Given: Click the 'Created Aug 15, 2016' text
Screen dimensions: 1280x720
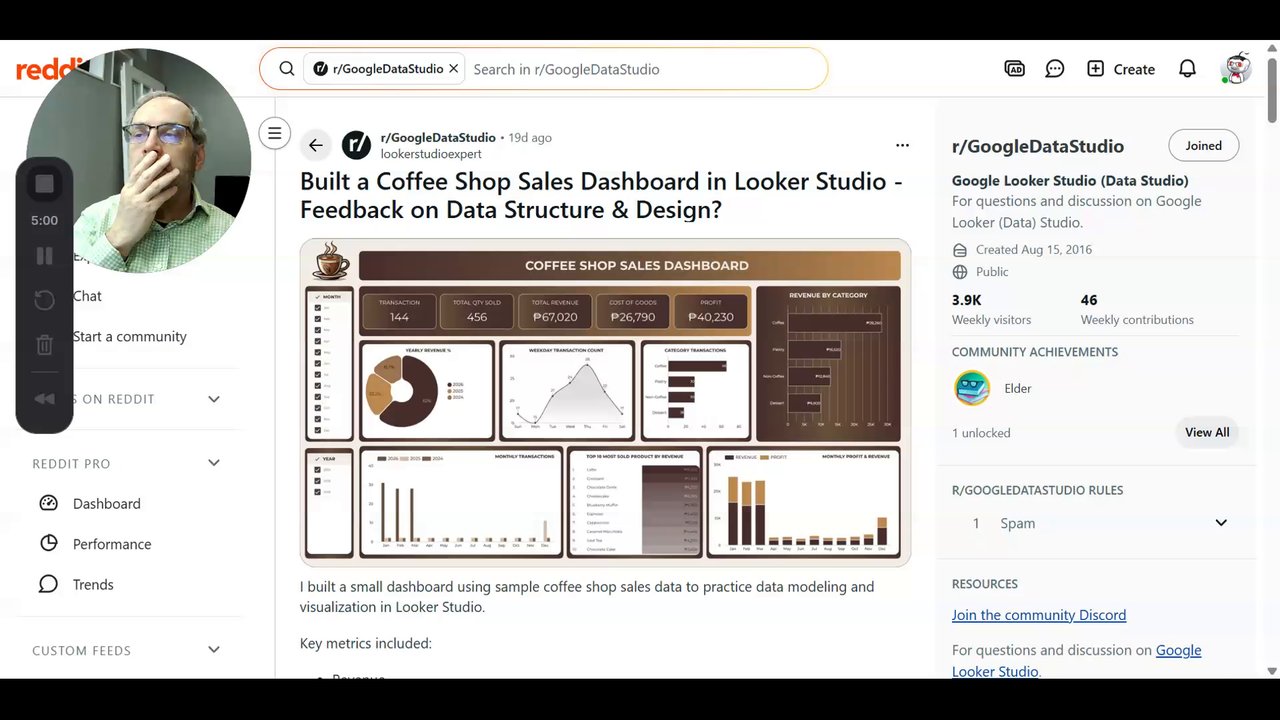Looking at the screenshot, I should (1034, 250).
